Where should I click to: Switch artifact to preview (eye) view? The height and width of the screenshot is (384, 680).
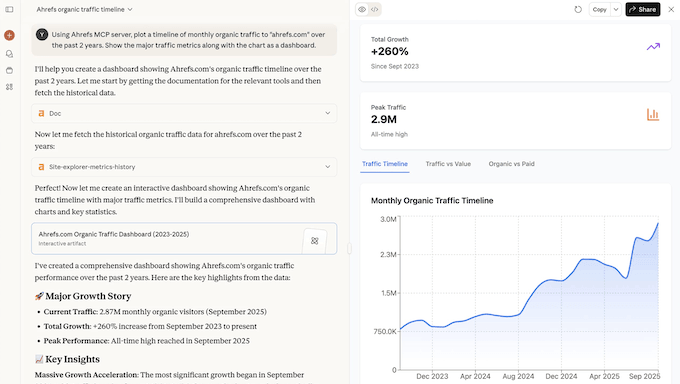click(362, 9)
